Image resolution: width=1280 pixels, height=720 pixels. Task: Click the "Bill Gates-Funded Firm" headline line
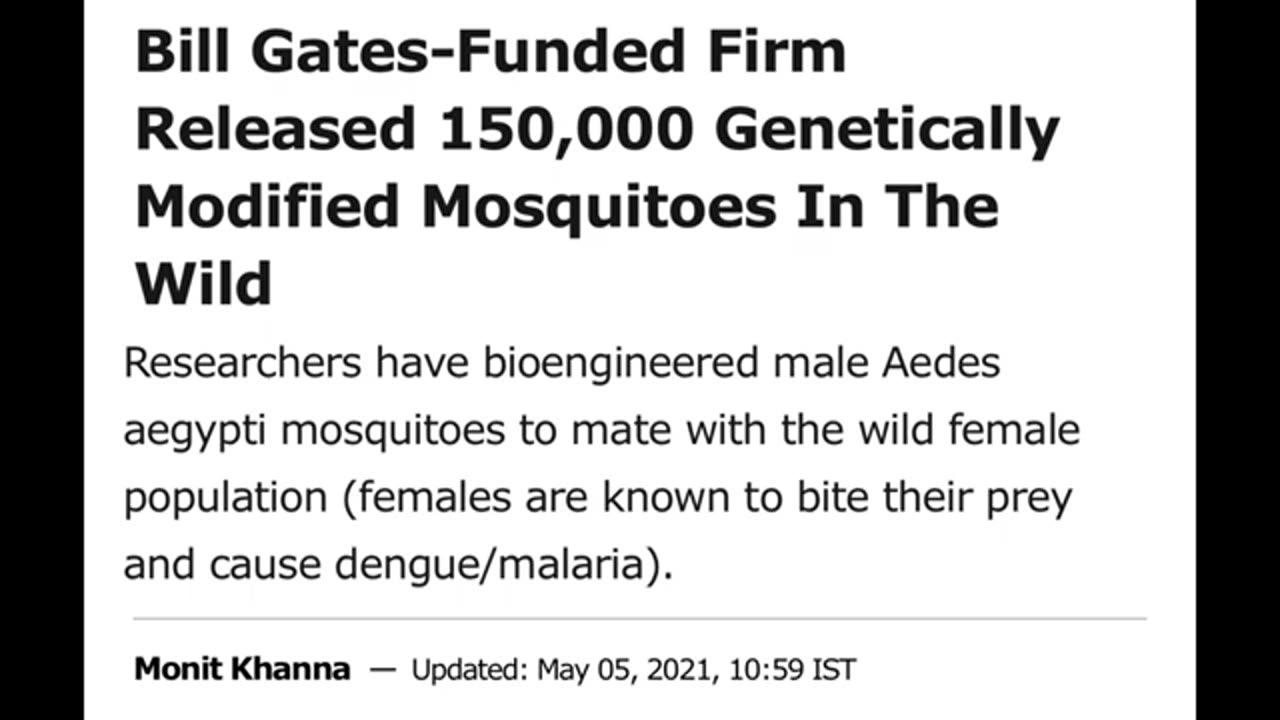click(x=491, y=51)
